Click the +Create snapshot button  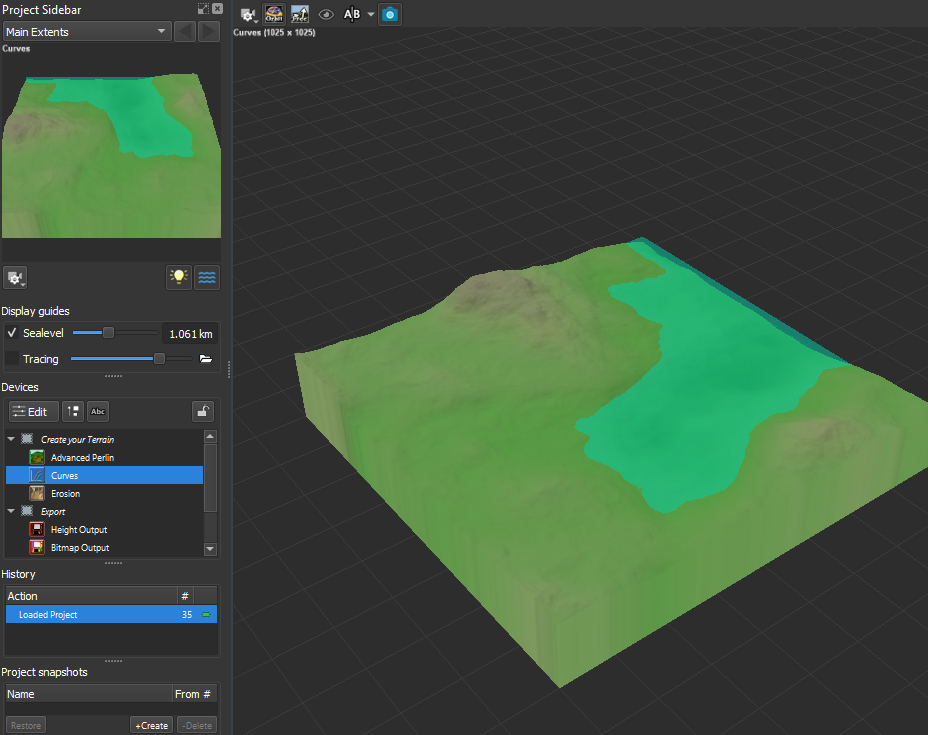pos(151,725)
